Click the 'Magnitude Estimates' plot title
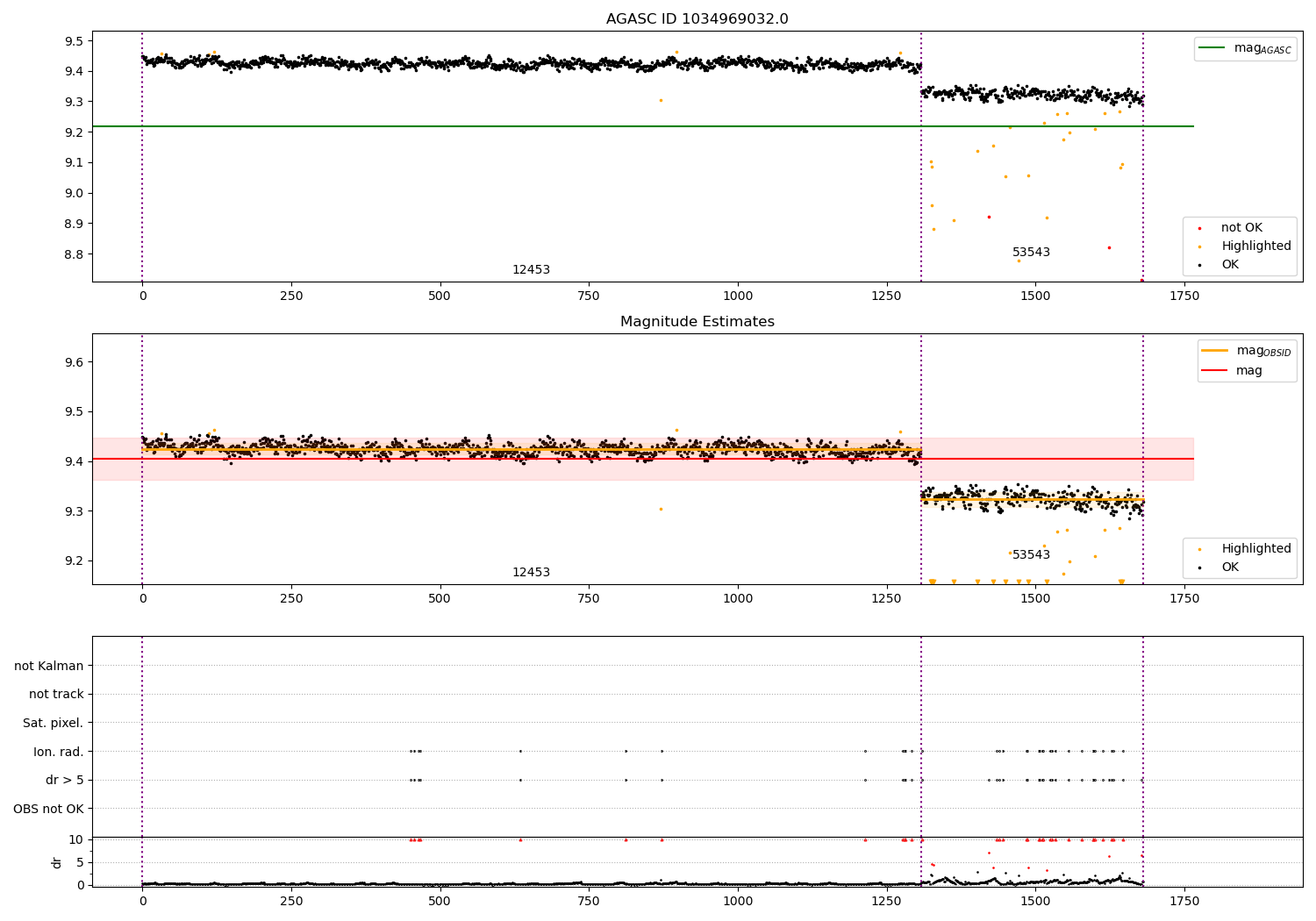1316x921 pixels. [x=697, y=322]
